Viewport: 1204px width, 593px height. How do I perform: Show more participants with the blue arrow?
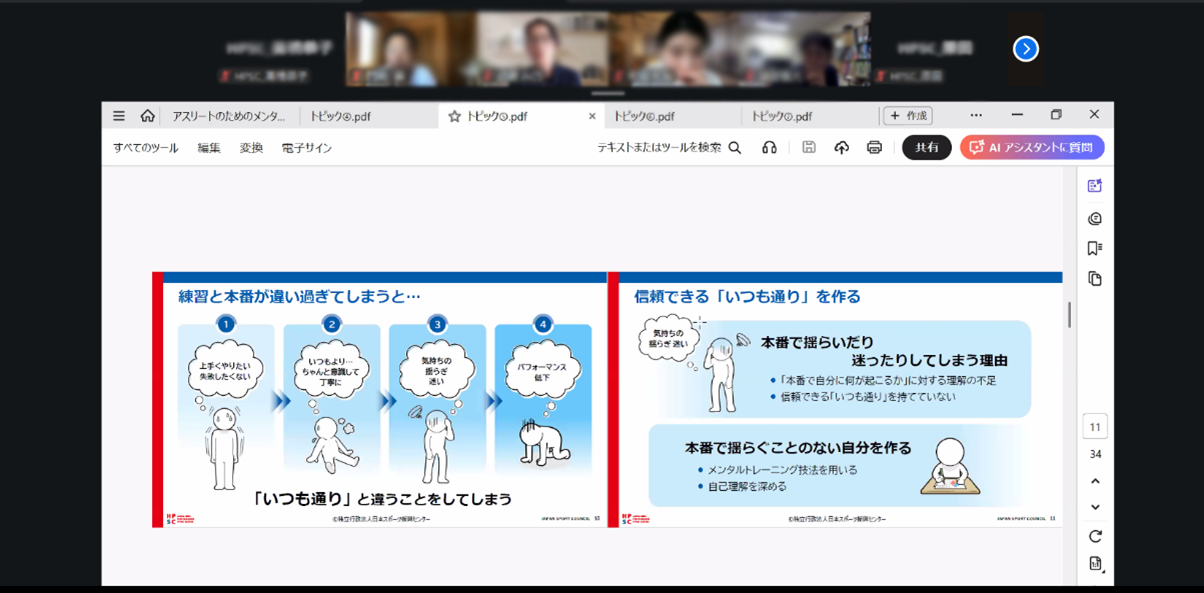click(1025, 49)
